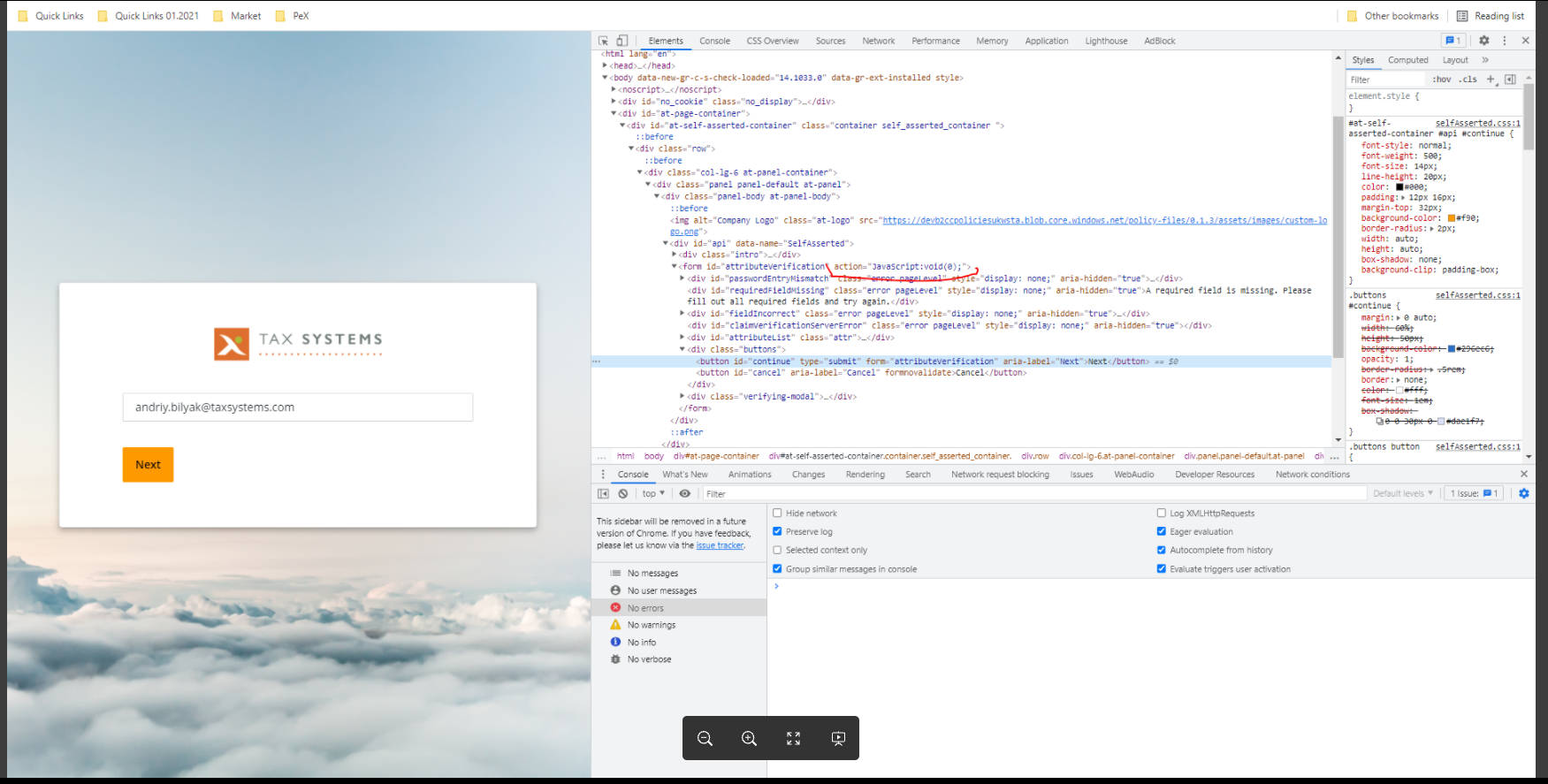Select the No verbose filter row

point(679,659)
